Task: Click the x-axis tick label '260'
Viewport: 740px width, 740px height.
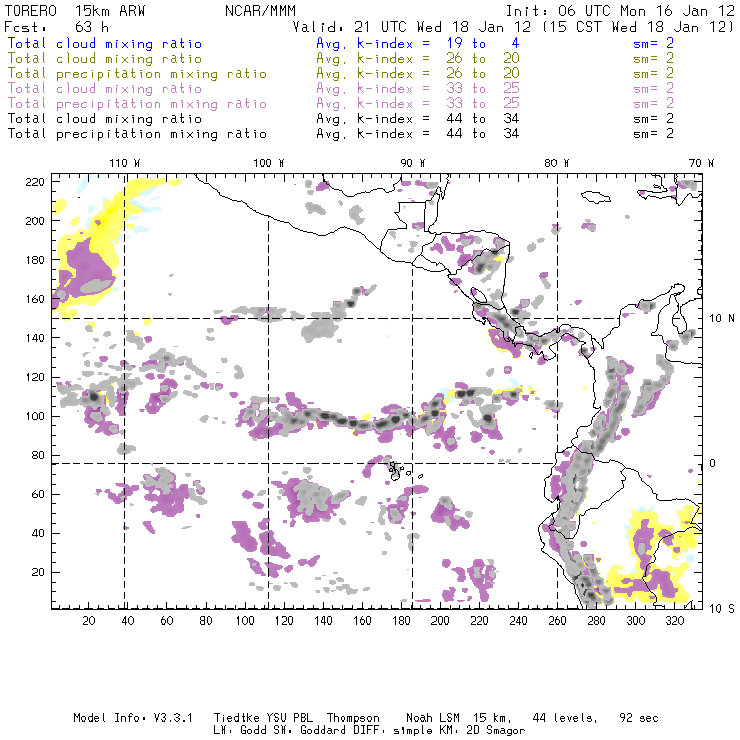Action: (x=557, y=621)
